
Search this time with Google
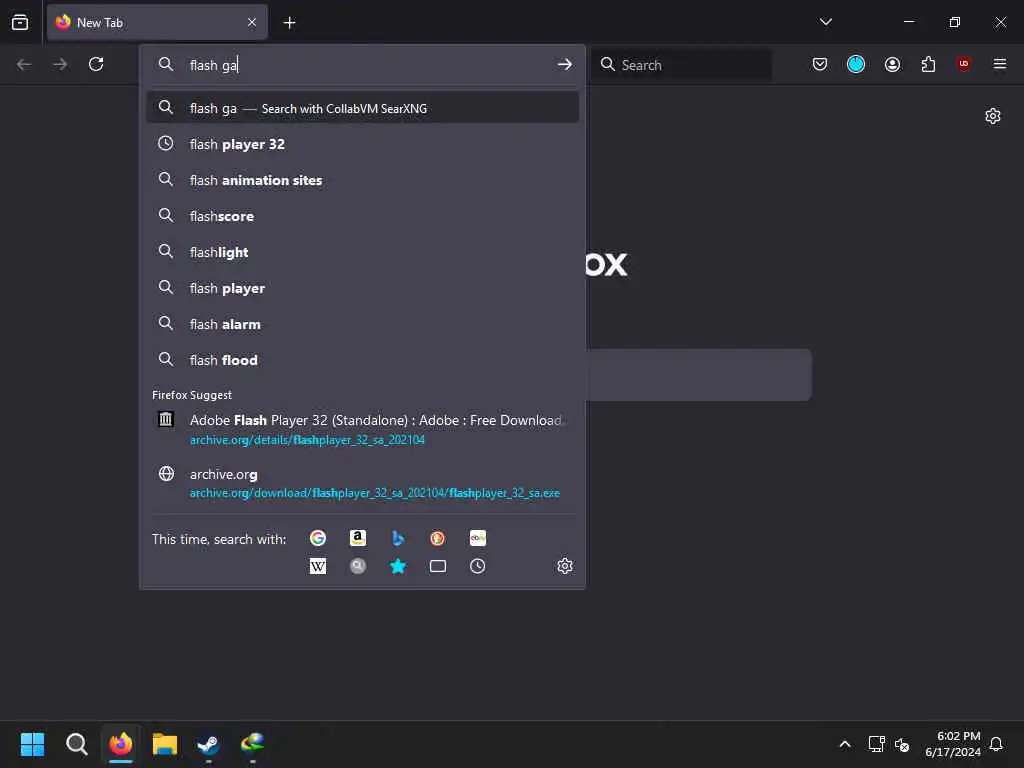[x=318, y=537]
